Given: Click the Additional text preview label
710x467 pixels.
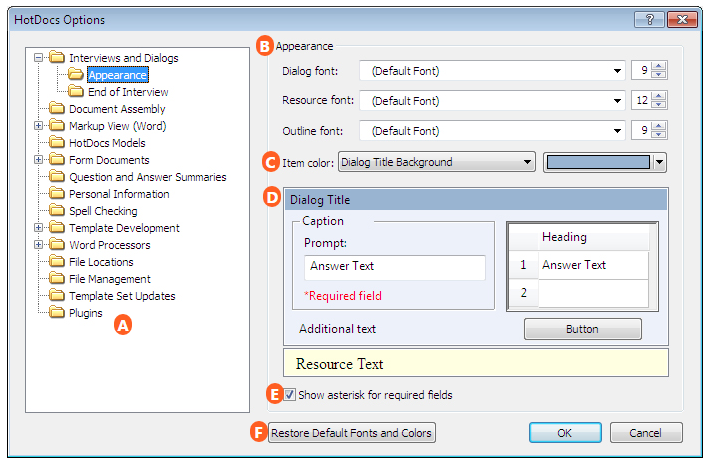Looking at the screenshot, I should tap(337, 329).
